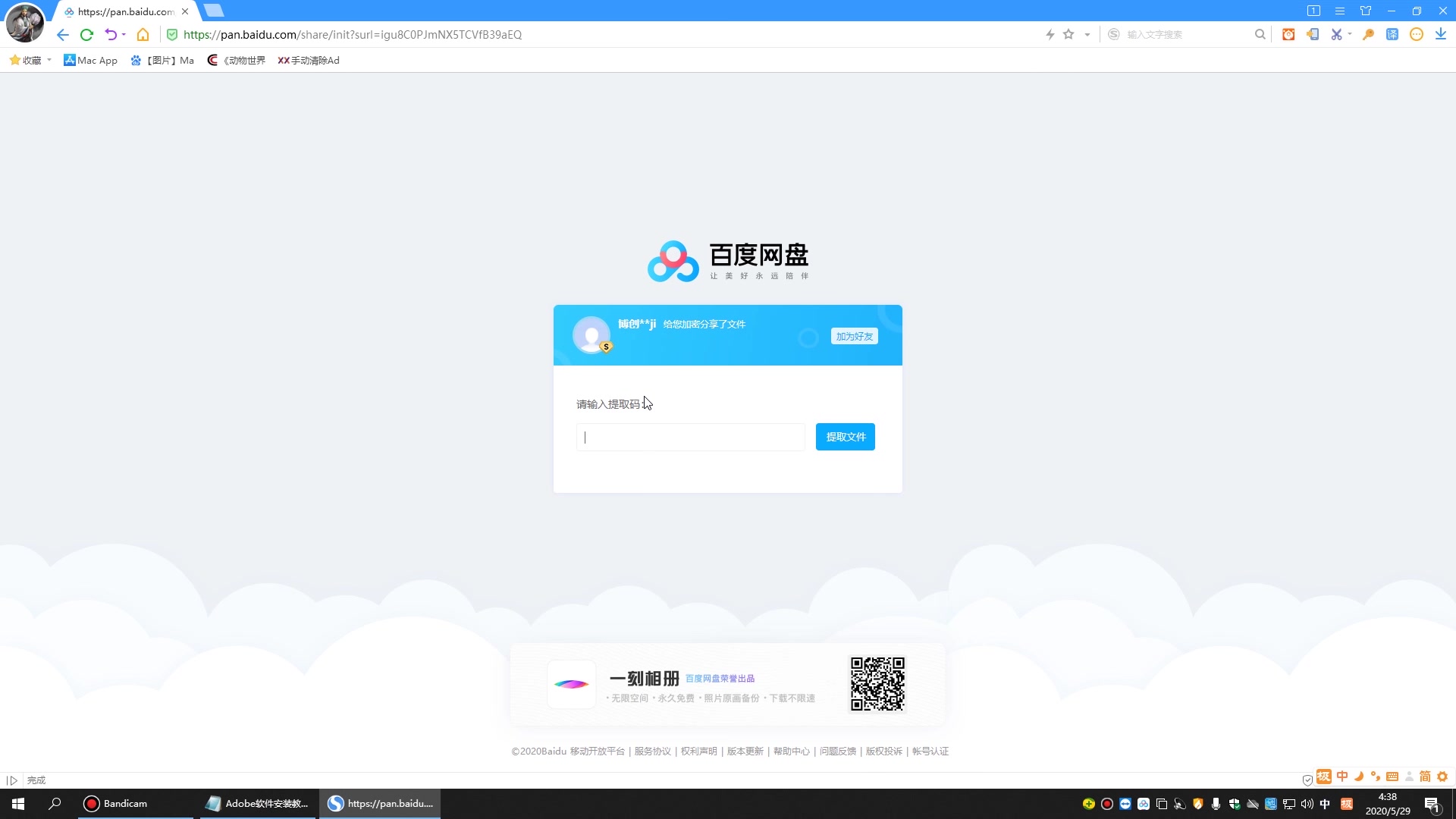This screenshot has height=819, width=1456.
Task: Open the 服务协议 footer link
Action: coord(653,752)
